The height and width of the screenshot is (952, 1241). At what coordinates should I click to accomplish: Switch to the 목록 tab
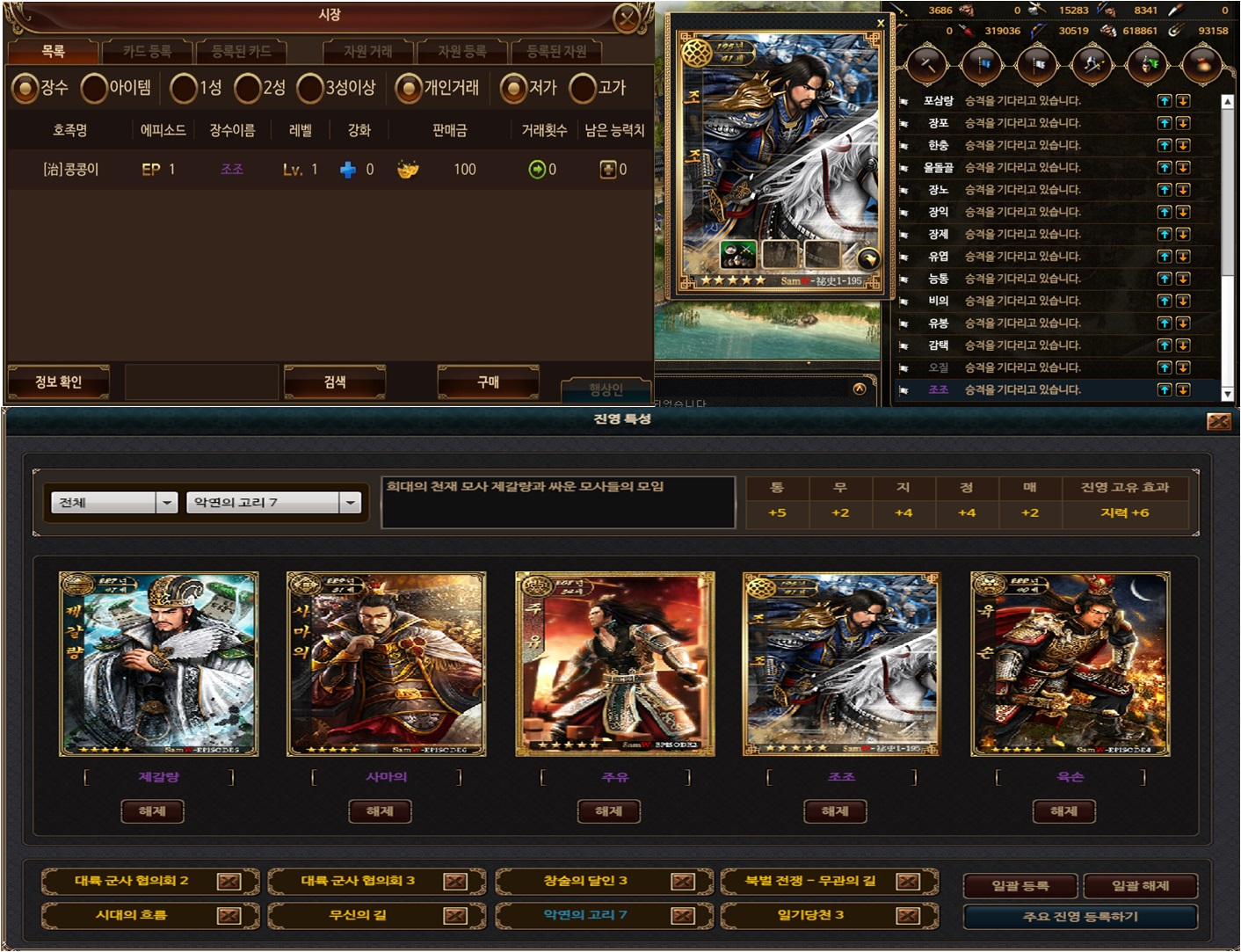tap(53, 52)
